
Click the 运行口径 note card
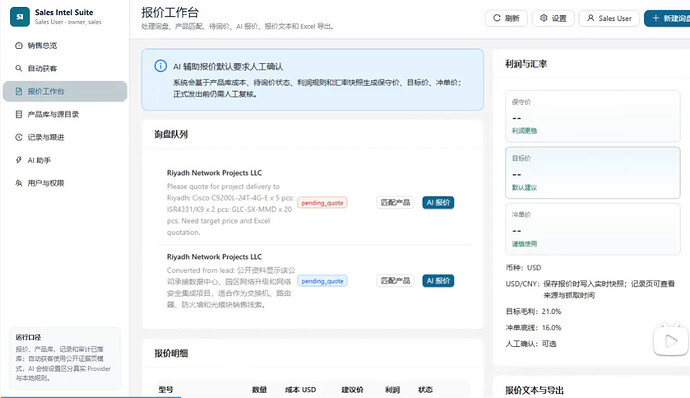[x=65, y=357]
